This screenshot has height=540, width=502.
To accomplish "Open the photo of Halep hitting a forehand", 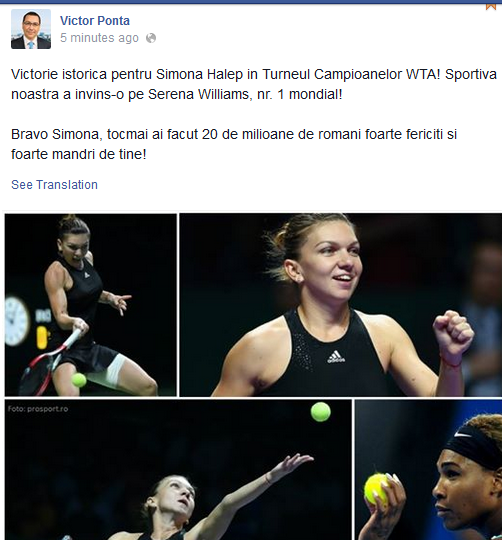I will pyautogui.click(x=91, y=305).
